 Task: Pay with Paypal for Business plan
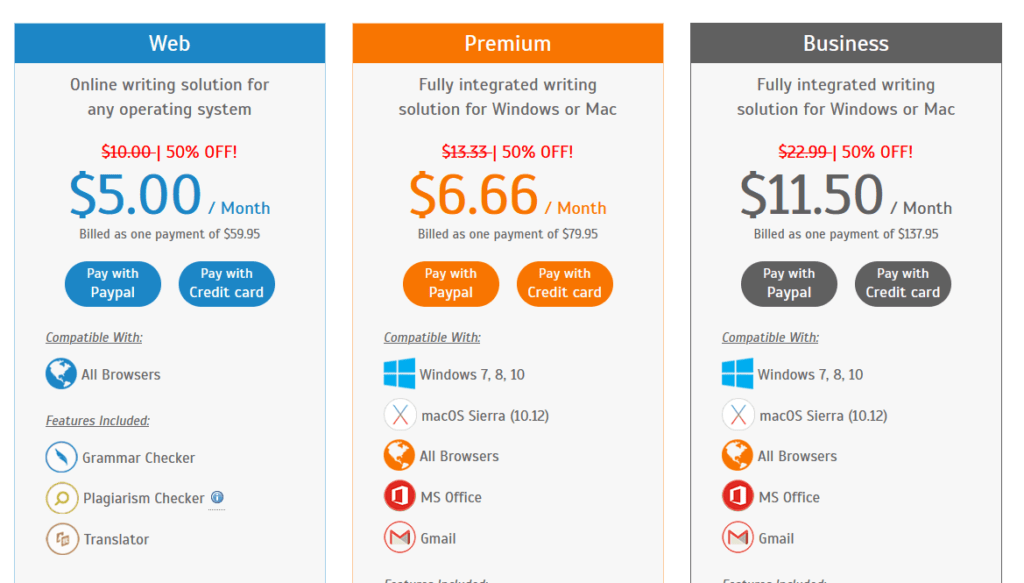pyautogui.click(x=789, y=283)
